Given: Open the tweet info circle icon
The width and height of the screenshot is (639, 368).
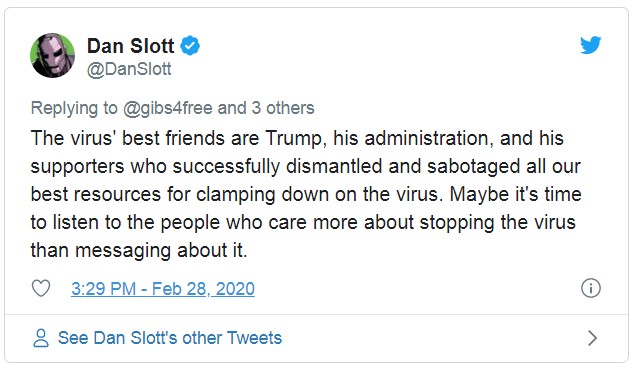Looking at the screenshot, I should click(591, 288).
